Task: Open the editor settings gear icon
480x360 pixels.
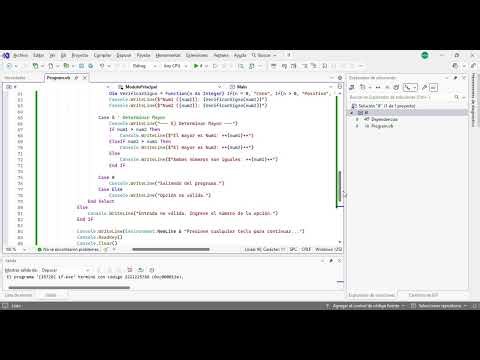Action: coord(340,78)
